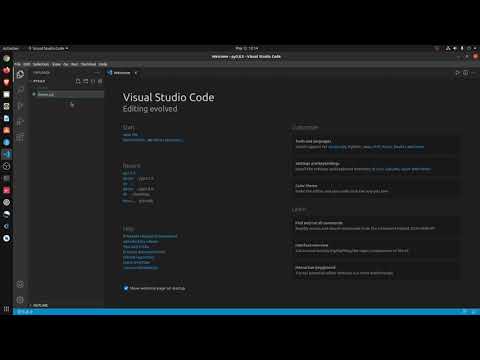Collapse the project folder in Explorer
The height and width of the screenshot is (360, 480).
coord(39,81)
